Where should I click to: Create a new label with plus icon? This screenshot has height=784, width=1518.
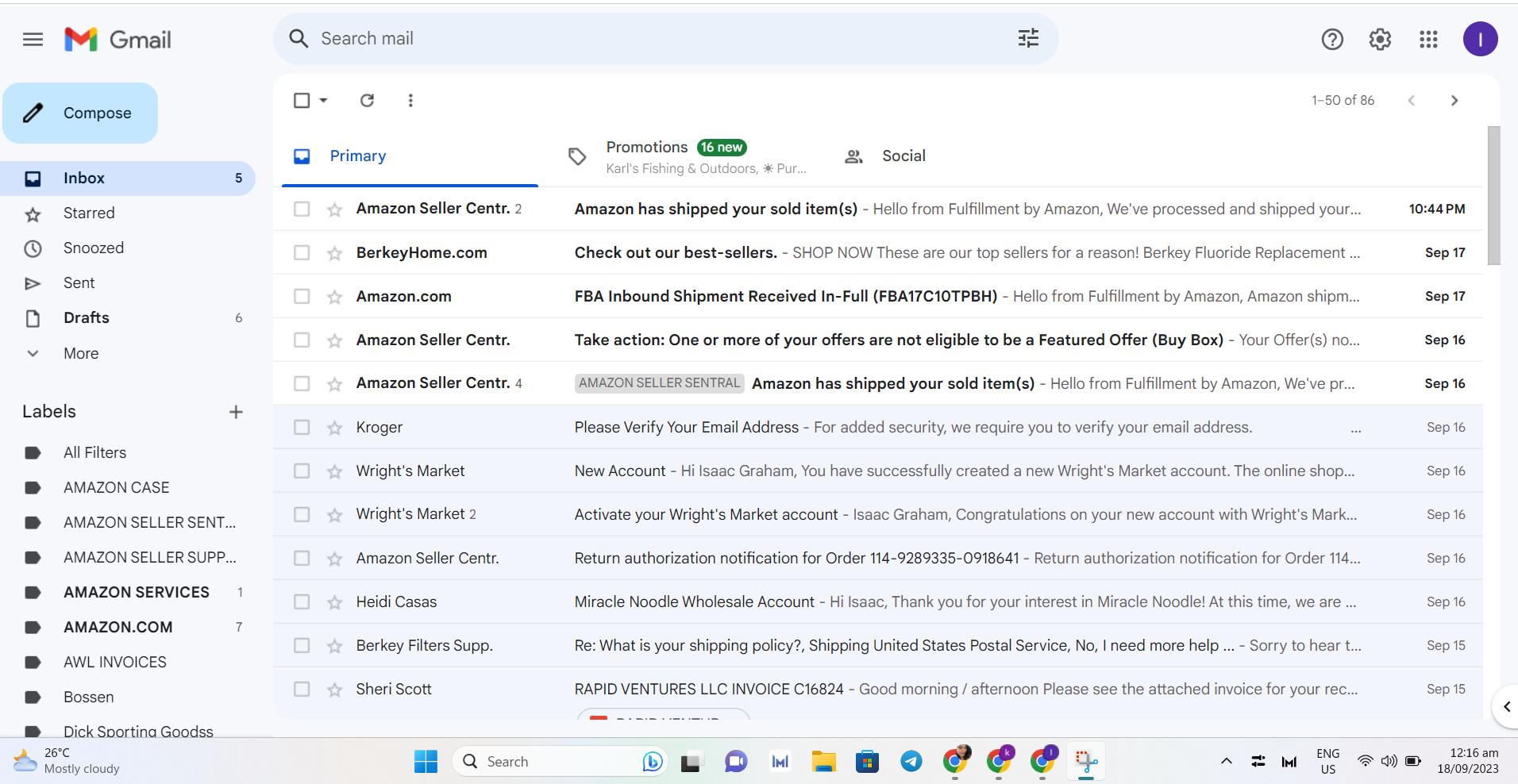(x=236, y=411)
